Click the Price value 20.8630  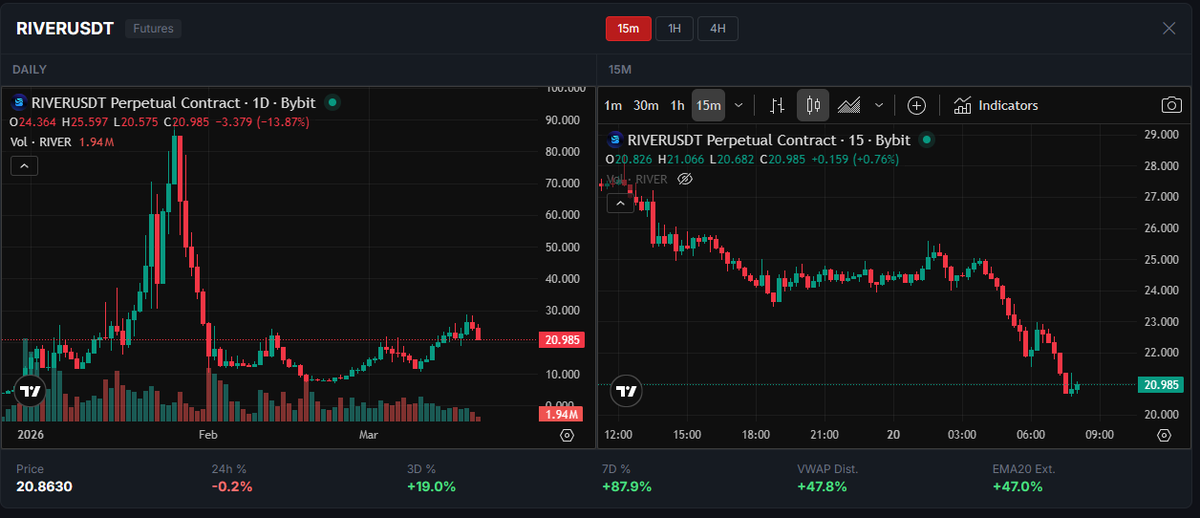(44, 486)
